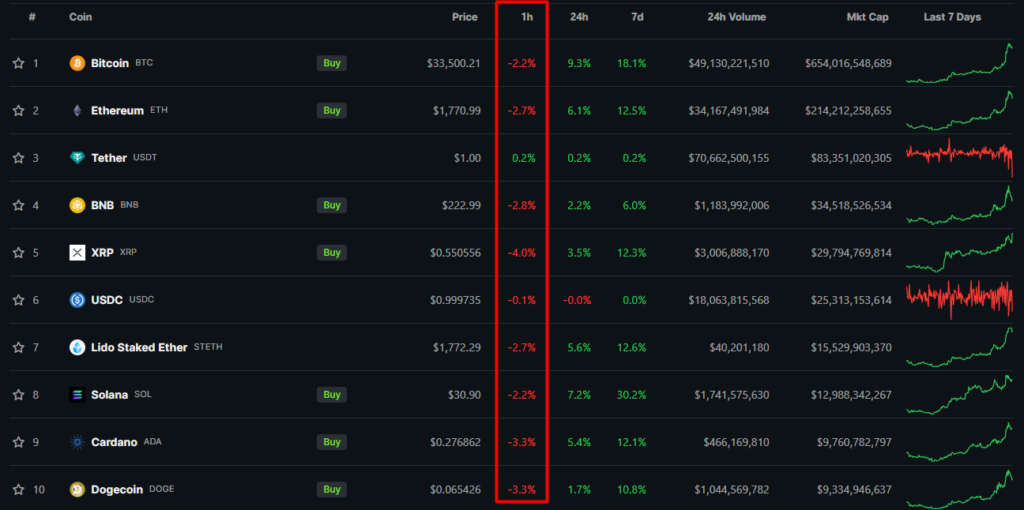Click the Ethereum diamond logo icon
This screenshot has width=1024, height=510.
(77, 110)
